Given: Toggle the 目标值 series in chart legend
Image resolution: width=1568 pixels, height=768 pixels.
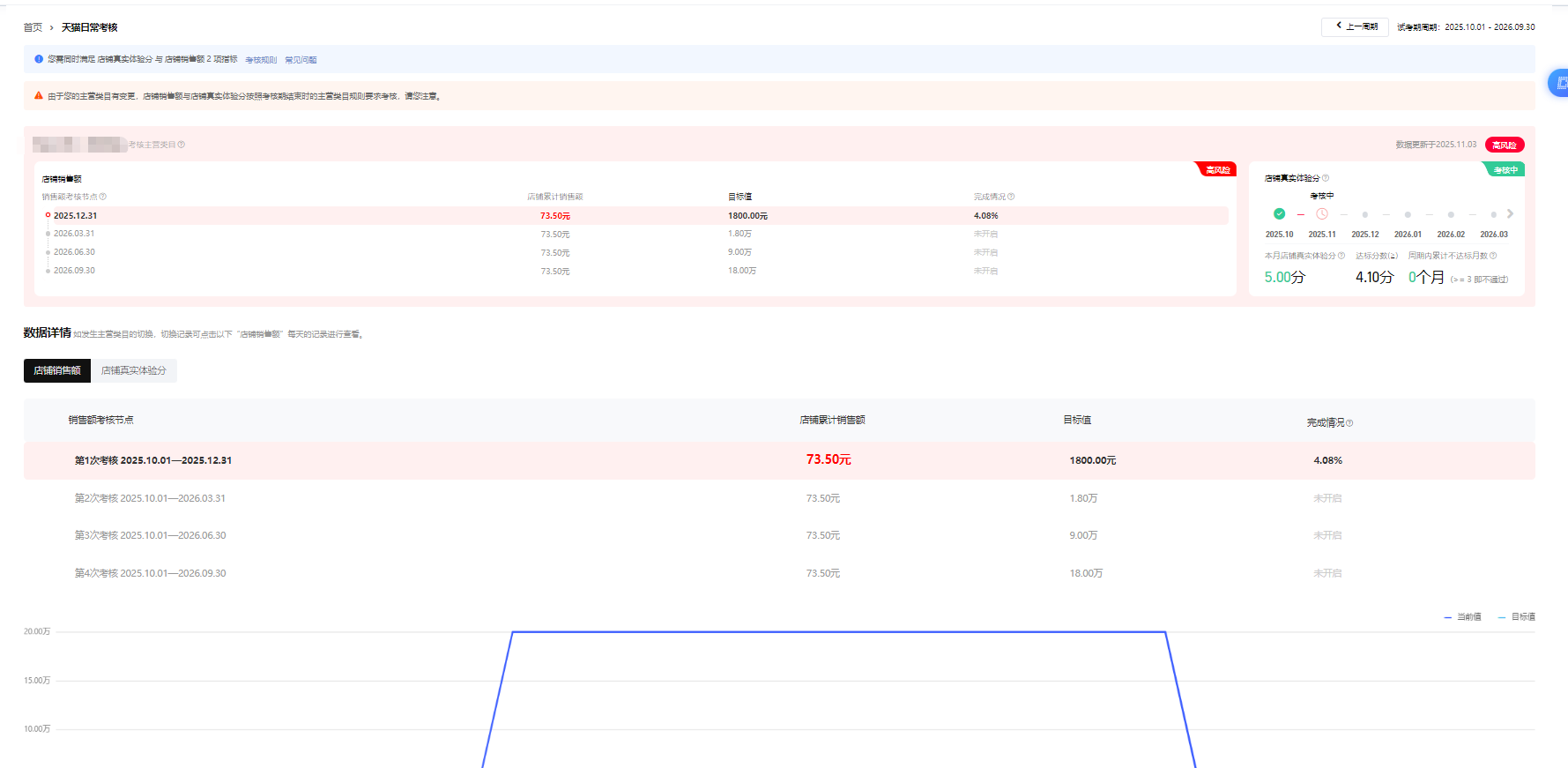Looking at the screenshot, I should 1517,617.
